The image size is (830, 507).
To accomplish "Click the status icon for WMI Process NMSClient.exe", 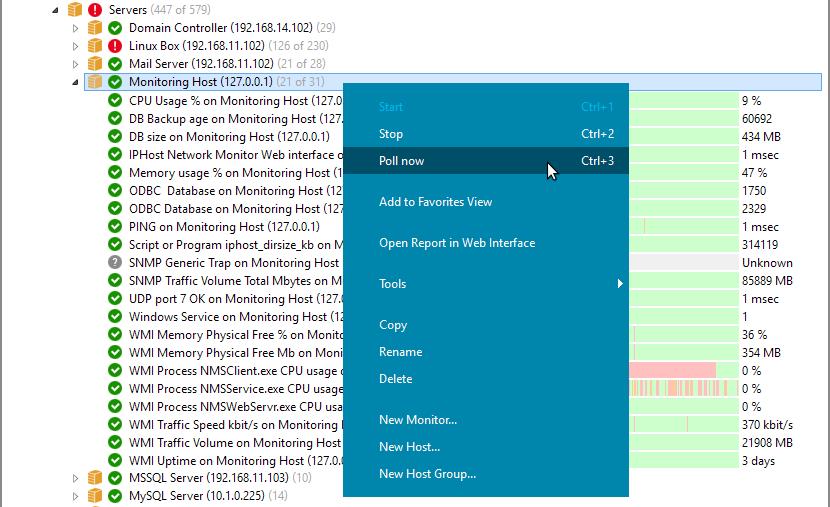I will [115, 370].
